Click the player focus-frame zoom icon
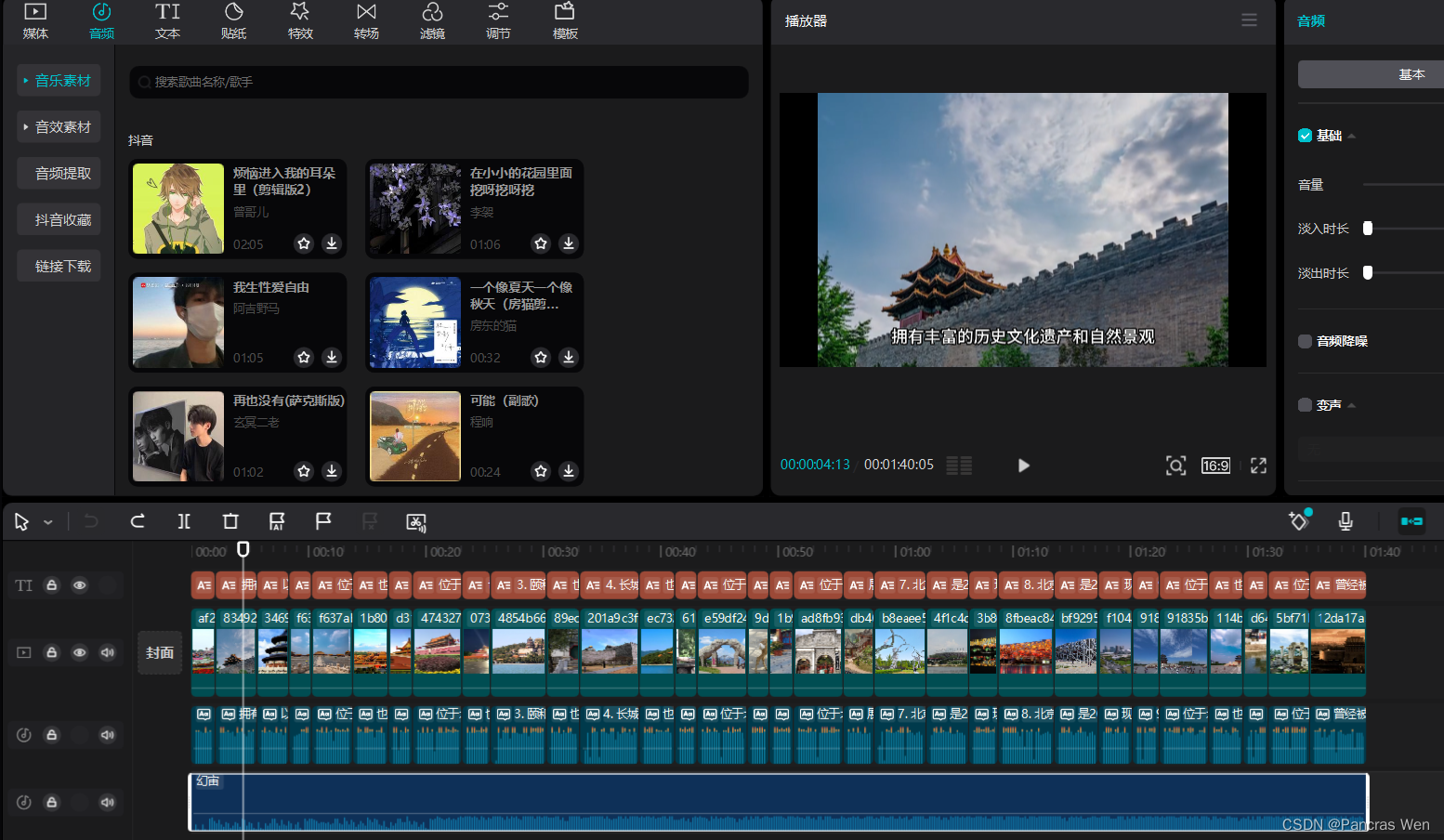The height and width of the screenshot is (840, 1444). click(x=1175, y=466)
